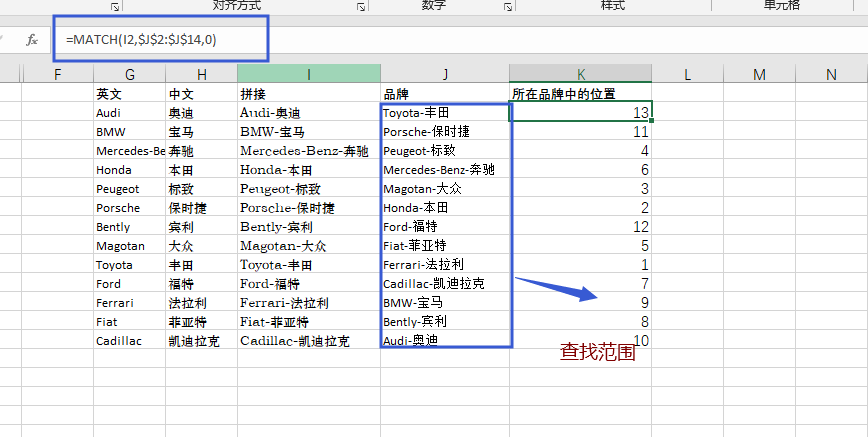Select the cell showing 9 in column K
The height and width of the screenshot is (437, 868).
point(581,302)
